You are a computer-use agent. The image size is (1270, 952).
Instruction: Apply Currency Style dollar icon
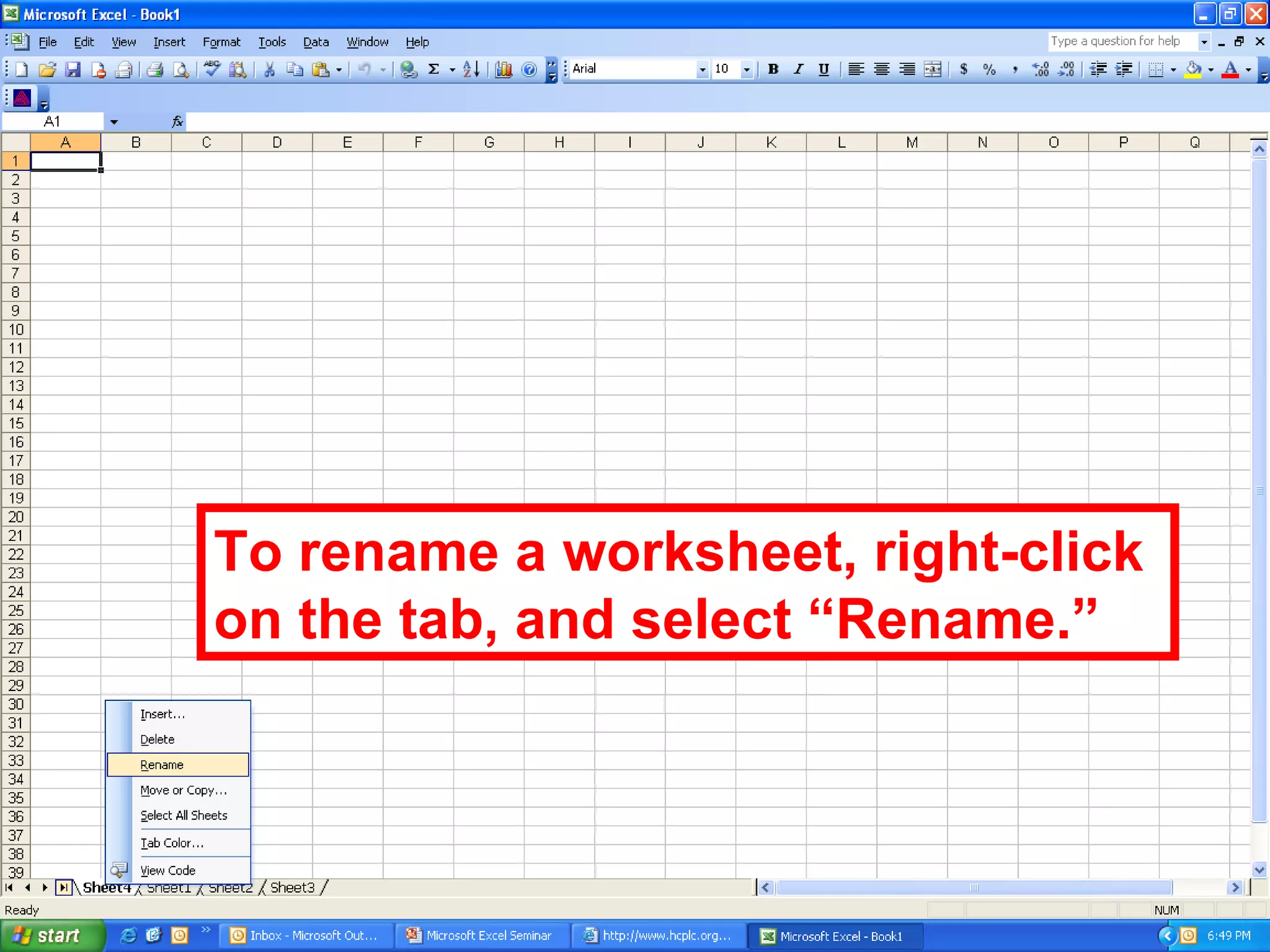(x=964, y=69)
